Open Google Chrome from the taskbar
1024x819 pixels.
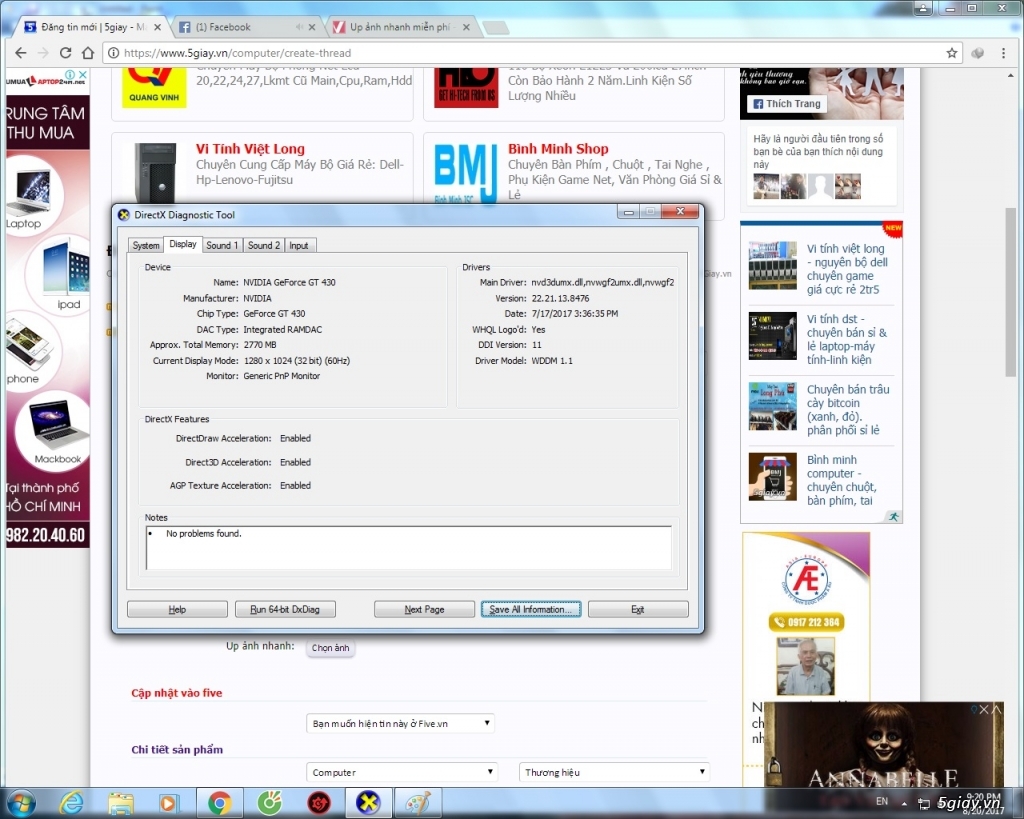tap(219, 803)
